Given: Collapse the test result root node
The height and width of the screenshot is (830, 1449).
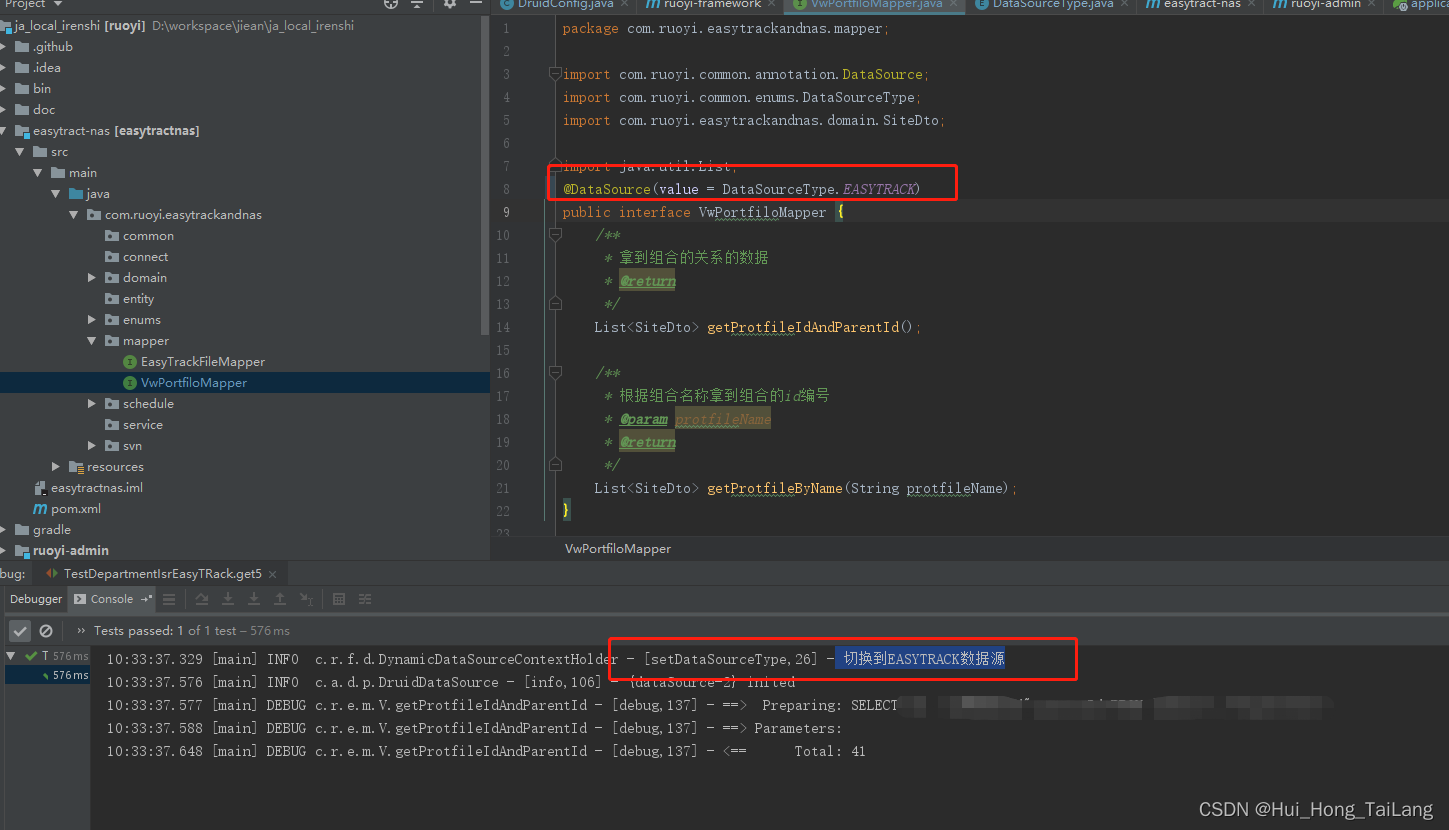Looking at the screenshot, I should pyautogui.click(x=12, y=656).
